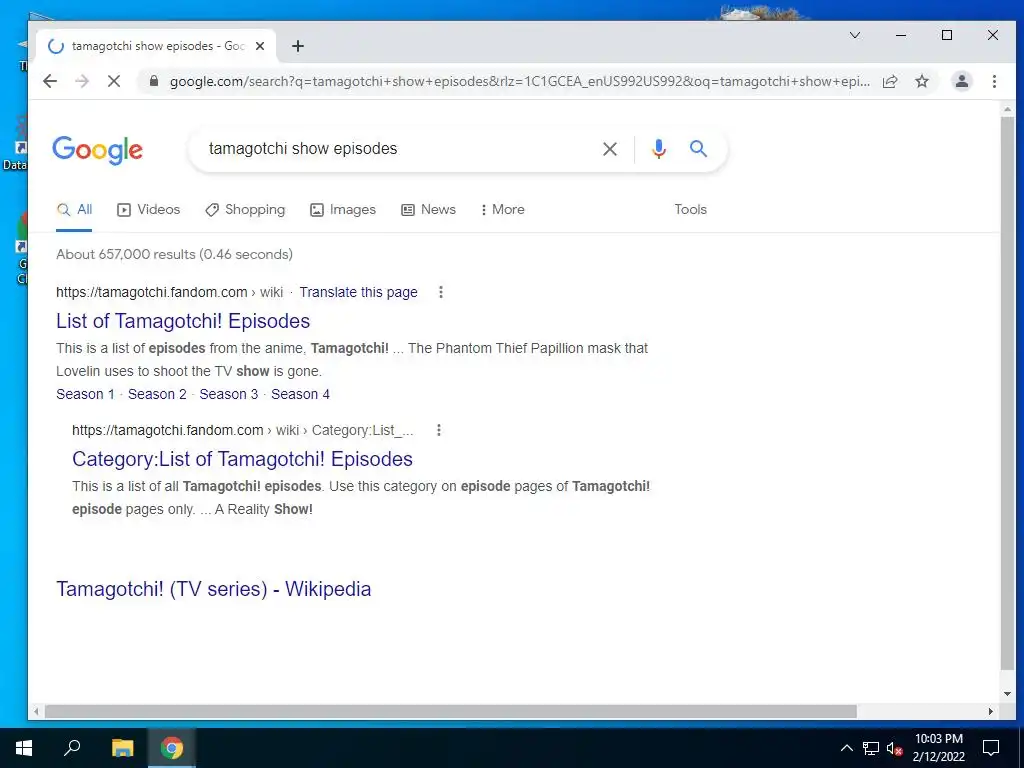Switch to the News results tab
Screen dimensions: 1024x768
(428, 210)
